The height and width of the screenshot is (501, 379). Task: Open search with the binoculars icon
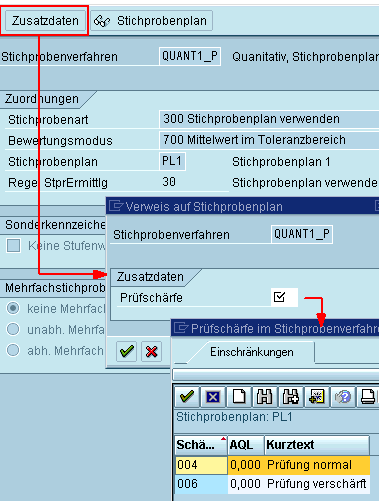265,397
